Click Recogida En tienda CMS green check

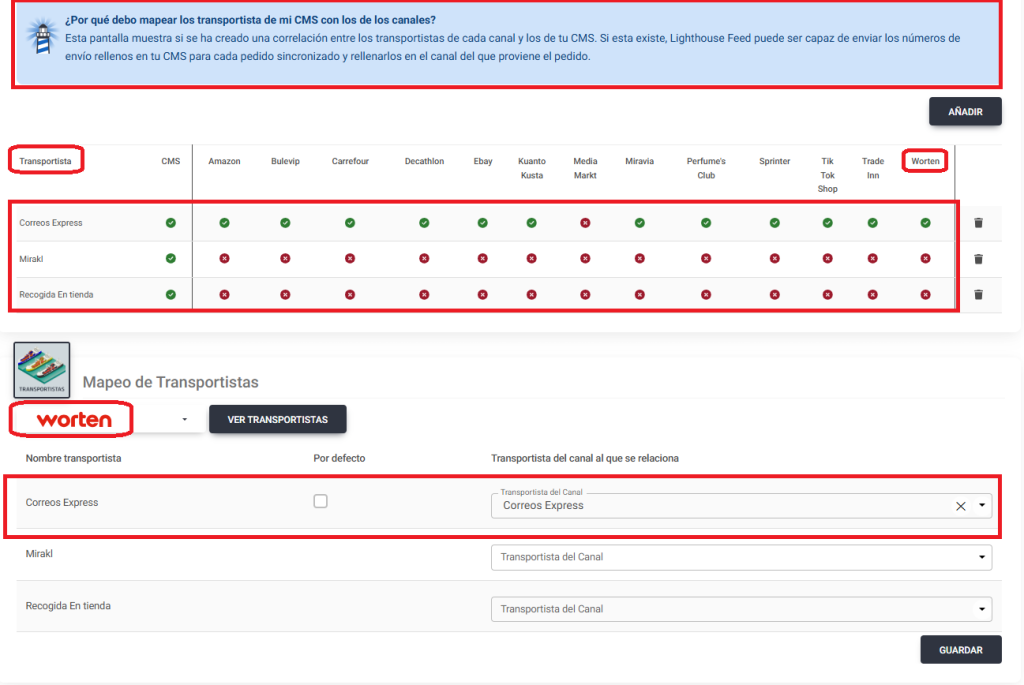[170, 295]
